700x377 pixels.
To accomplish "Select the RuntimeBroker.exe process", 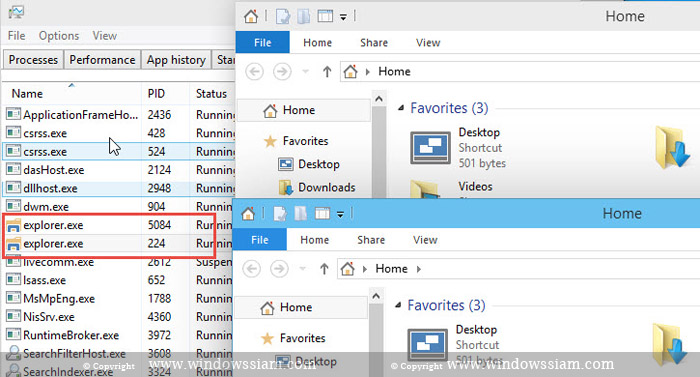I will 118,335.
